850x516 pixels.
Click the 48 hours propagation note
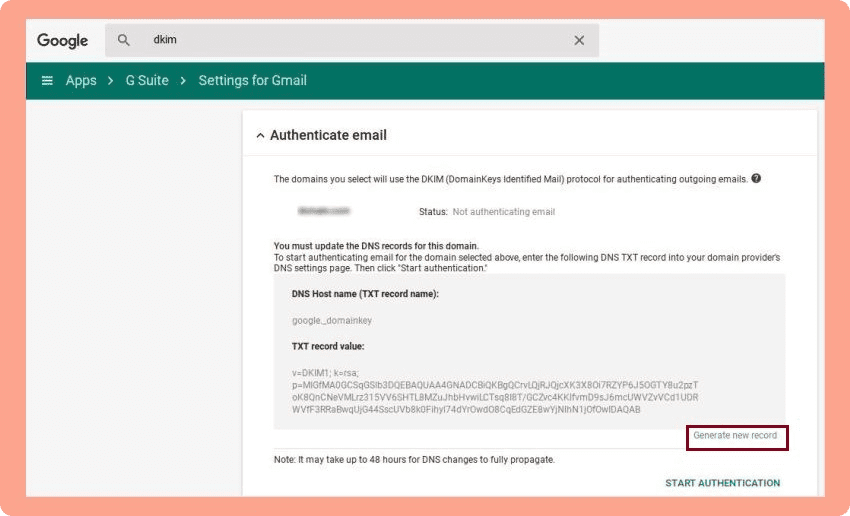(x=414, y=460)
